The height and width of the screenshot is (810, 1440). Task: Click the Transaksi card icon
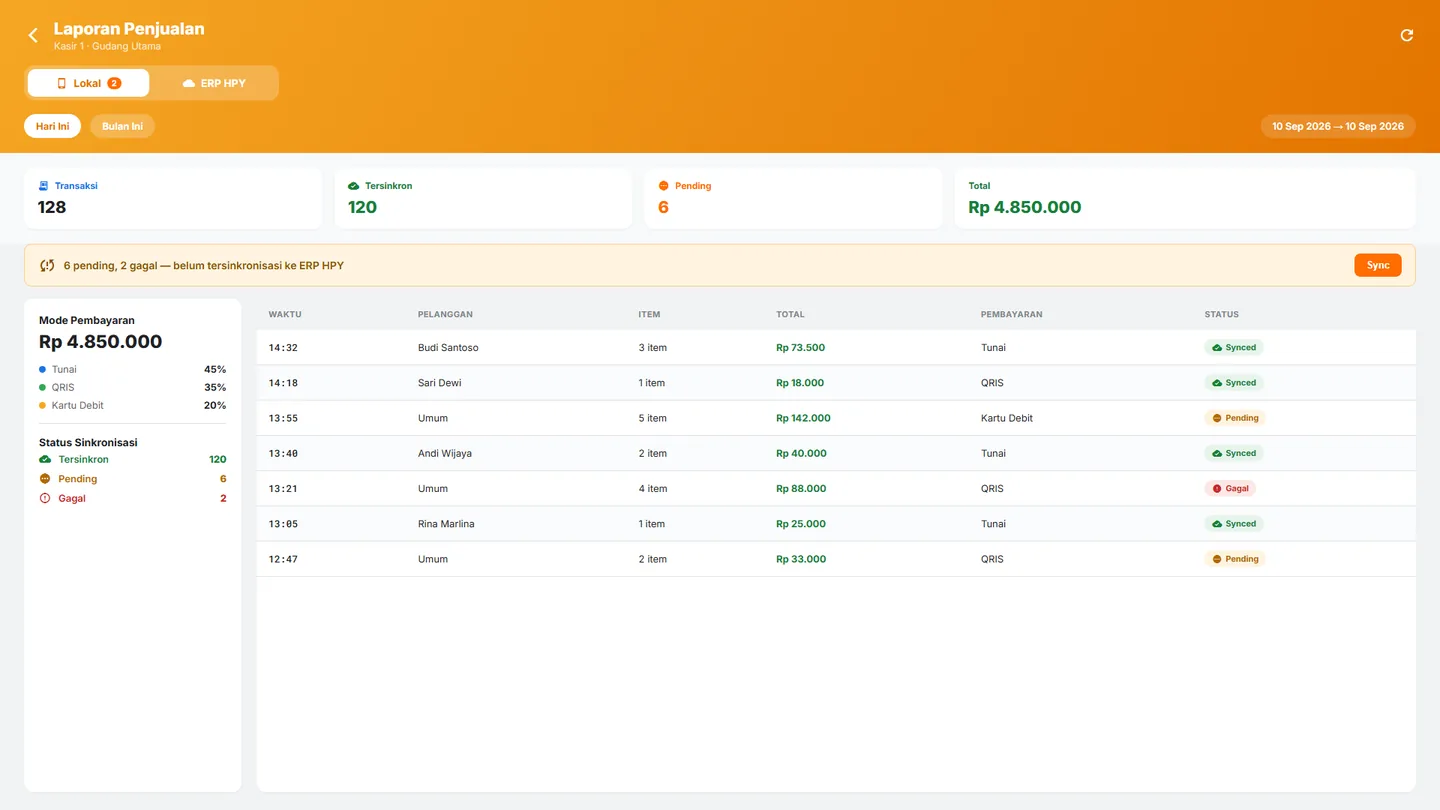(x=43, y=186)
